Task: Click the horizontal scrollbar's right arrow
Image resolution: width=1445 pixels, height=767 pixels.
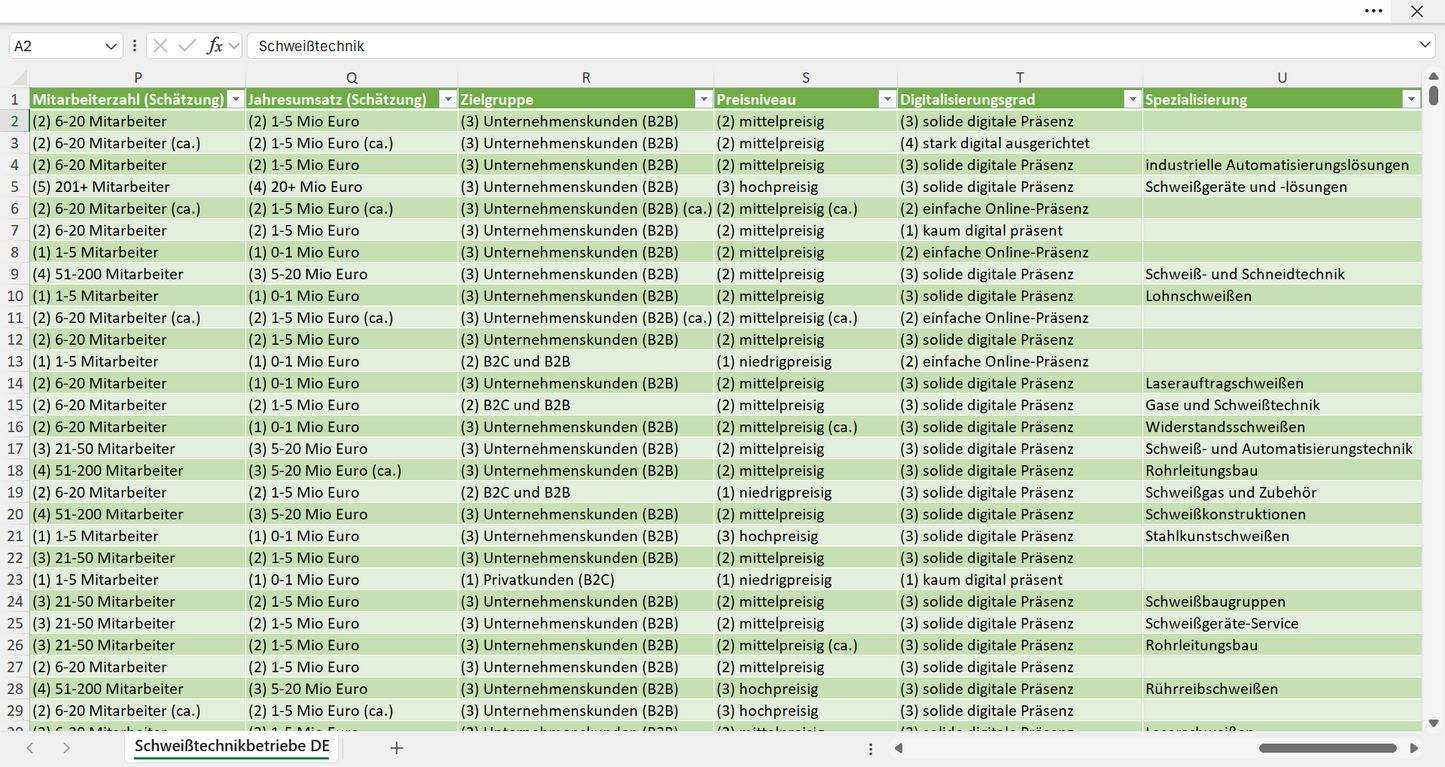Action: (1414, 748)
